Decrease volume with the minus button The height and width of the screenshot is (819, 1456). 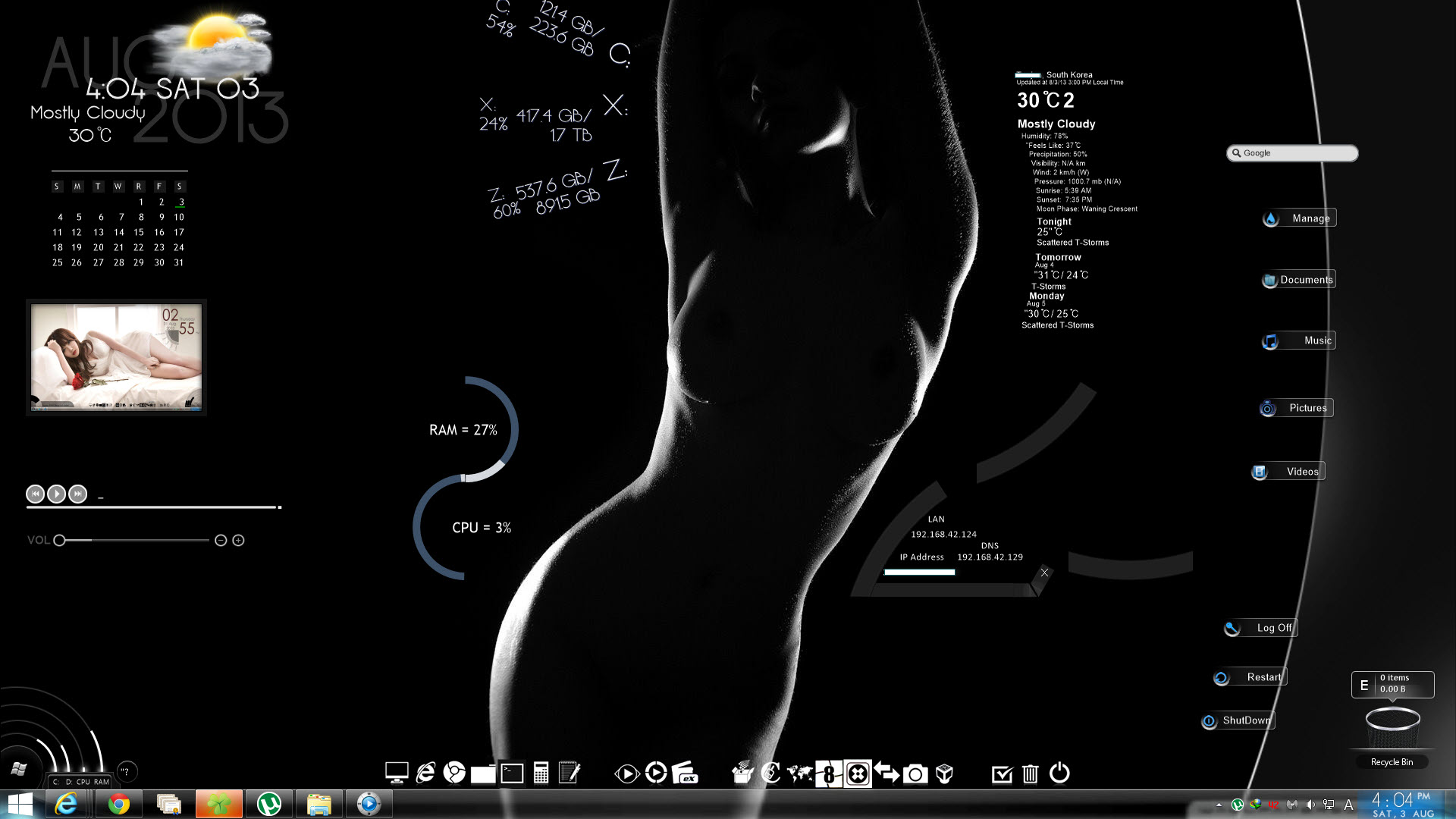click(x=221, y=541)
